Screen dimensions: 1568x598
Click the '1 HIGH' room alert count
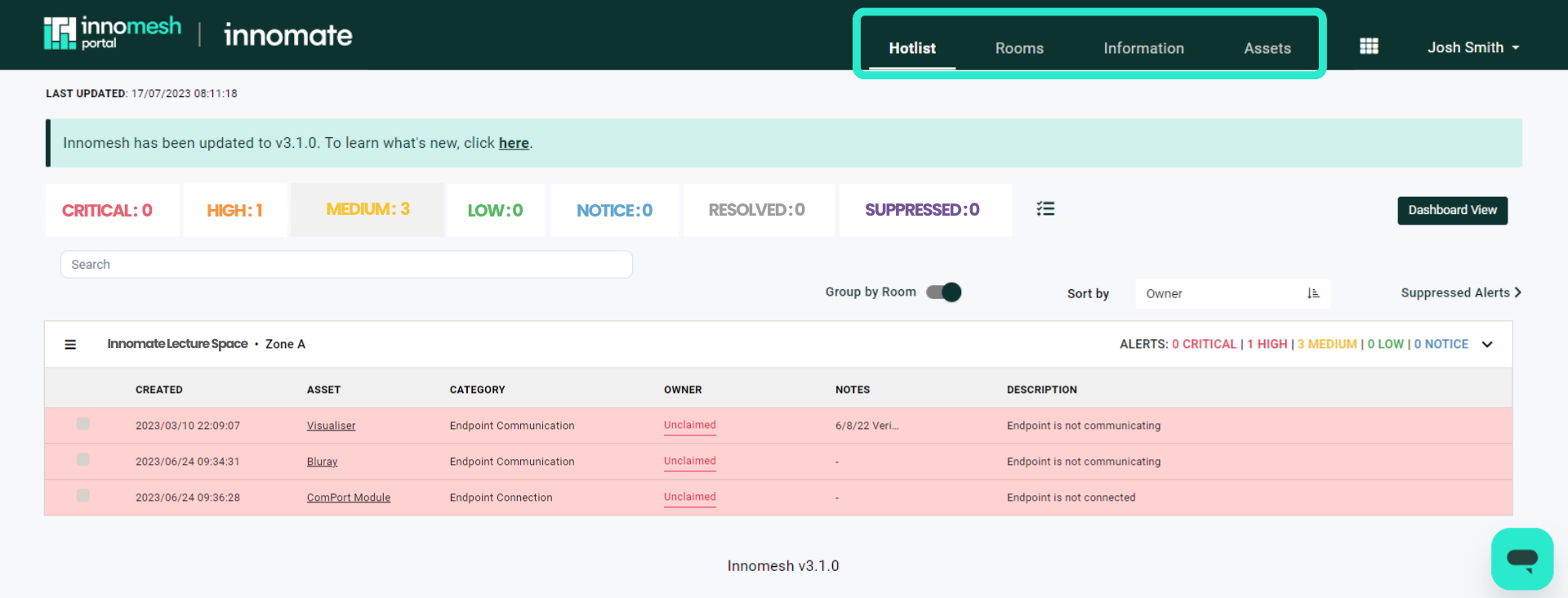coord(1267,344)
